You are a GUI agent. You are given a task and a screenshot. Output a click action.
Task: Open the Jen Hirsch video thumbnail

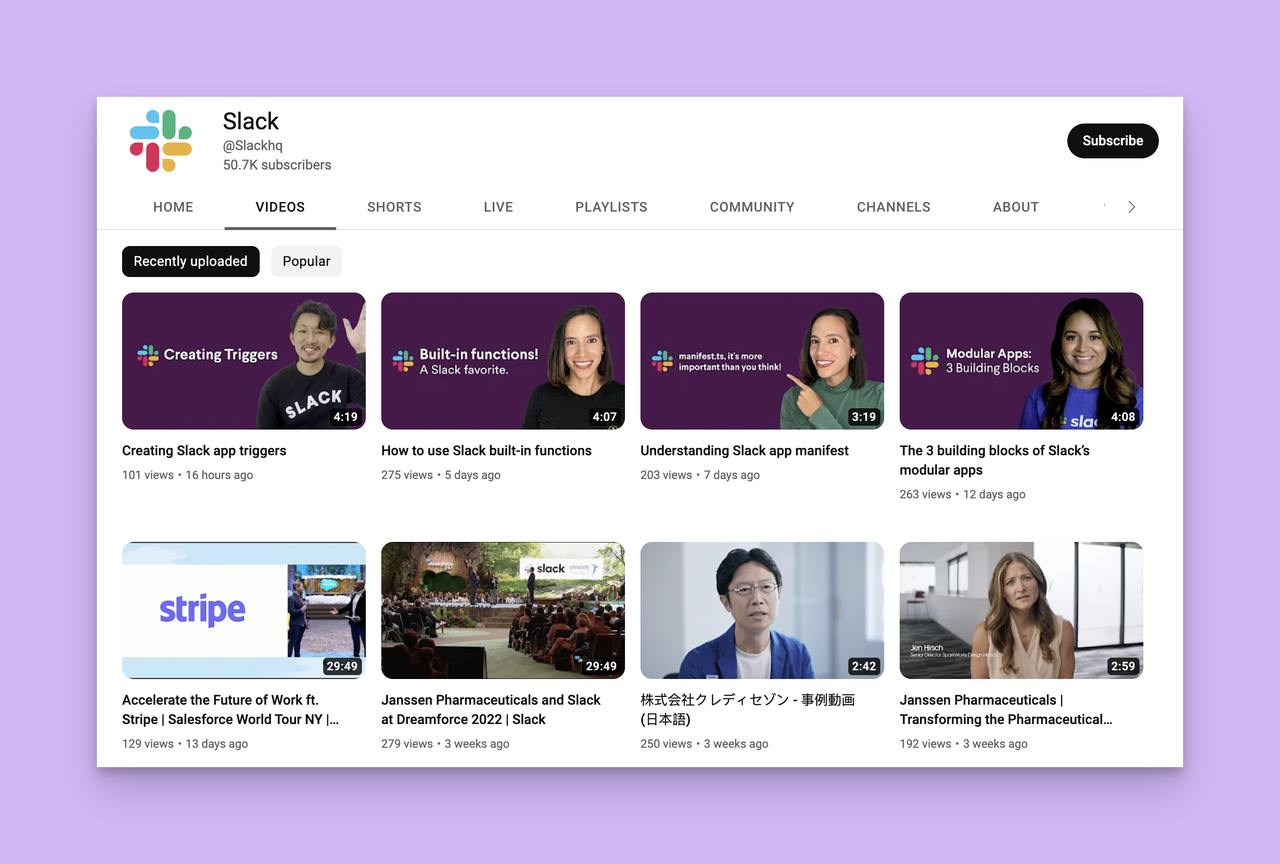[1021, 610]
